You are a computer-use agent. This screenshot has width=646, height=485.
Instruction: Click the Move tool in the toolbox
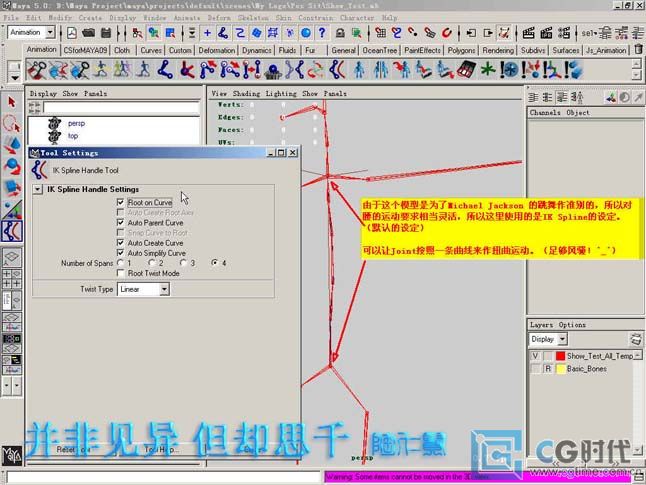(12, 145)
